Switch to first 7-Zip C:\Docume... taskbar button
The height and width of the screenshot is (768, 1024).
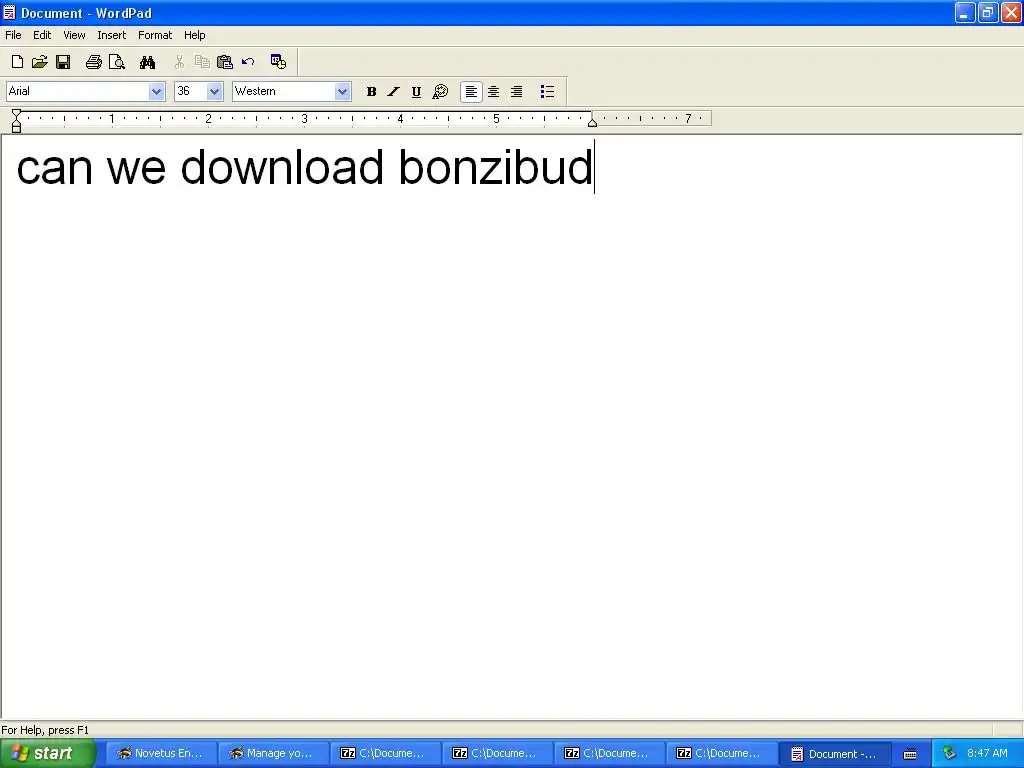385,754
